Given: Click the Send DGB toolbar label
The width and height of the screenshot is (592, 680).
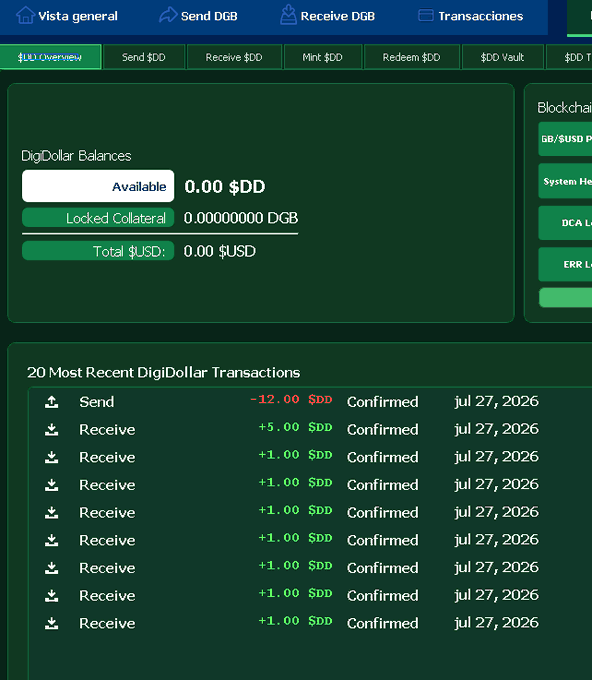Looking at the screenshot, I should tap(209, 16).
